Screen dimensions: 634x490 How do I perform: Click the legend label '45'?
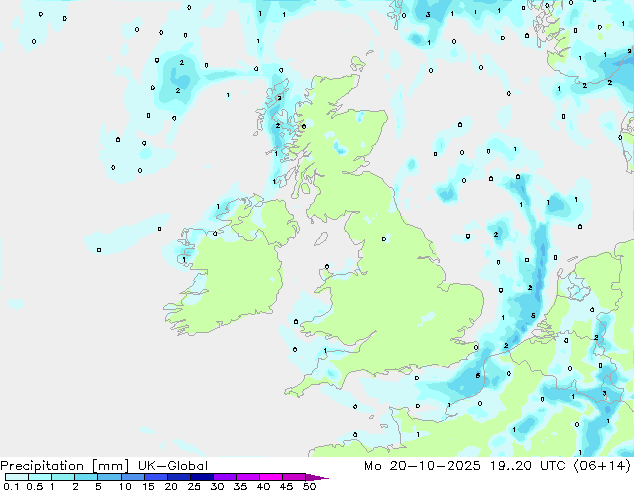[286, 486]
